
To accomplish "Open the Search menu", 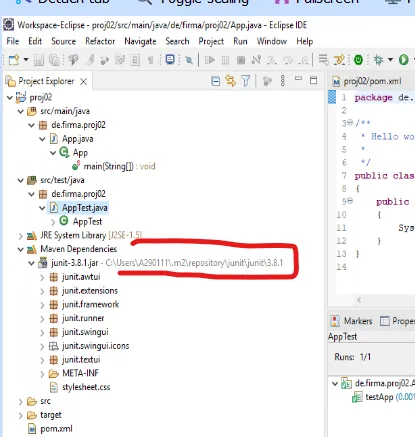I will [x=177, y=41].
